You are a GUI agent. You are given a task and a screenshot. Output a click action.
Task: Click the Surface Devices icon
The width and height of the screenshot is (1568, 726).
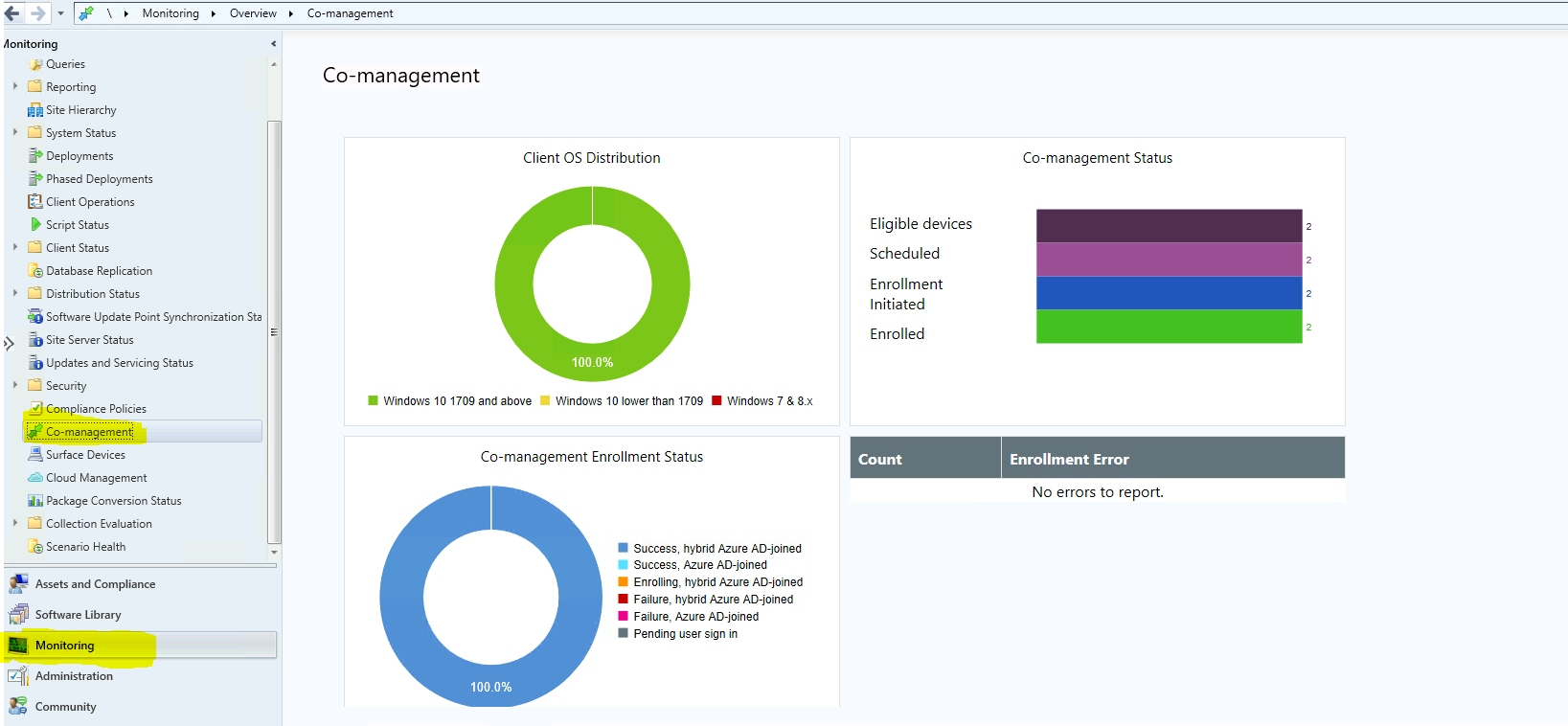[35, 455]
